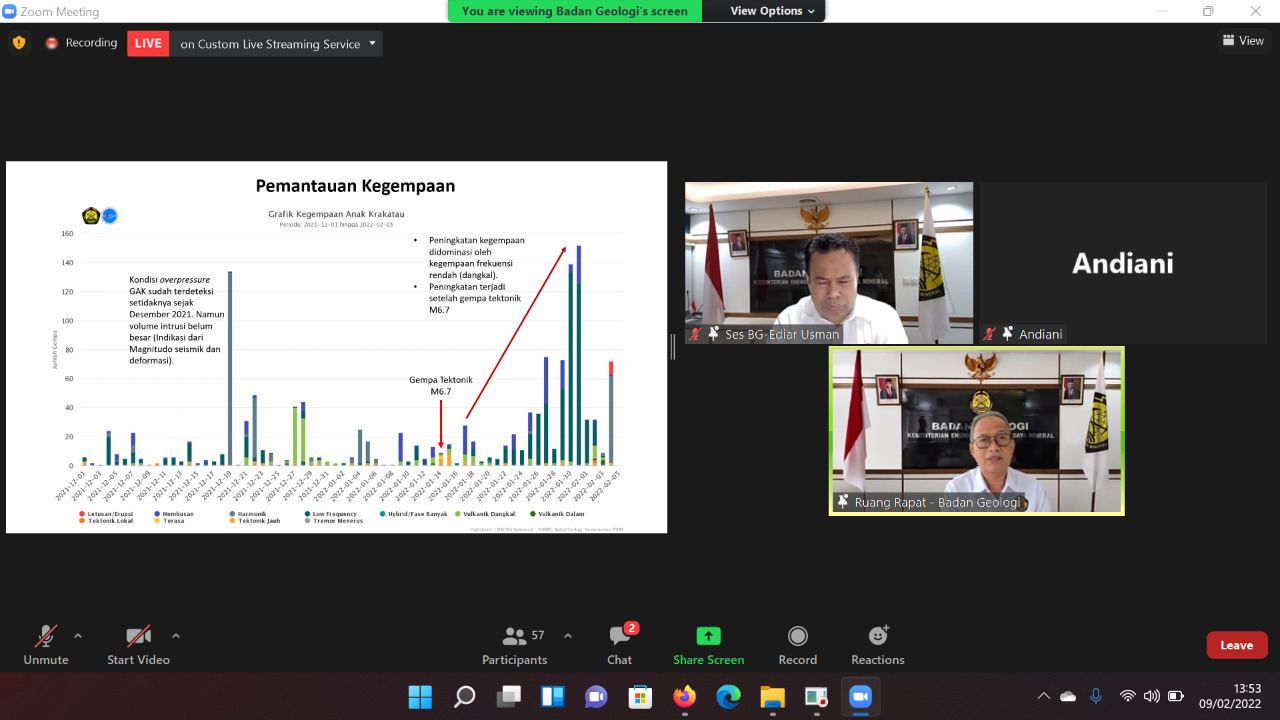Open the Reactions menu

tap(877, 645)
